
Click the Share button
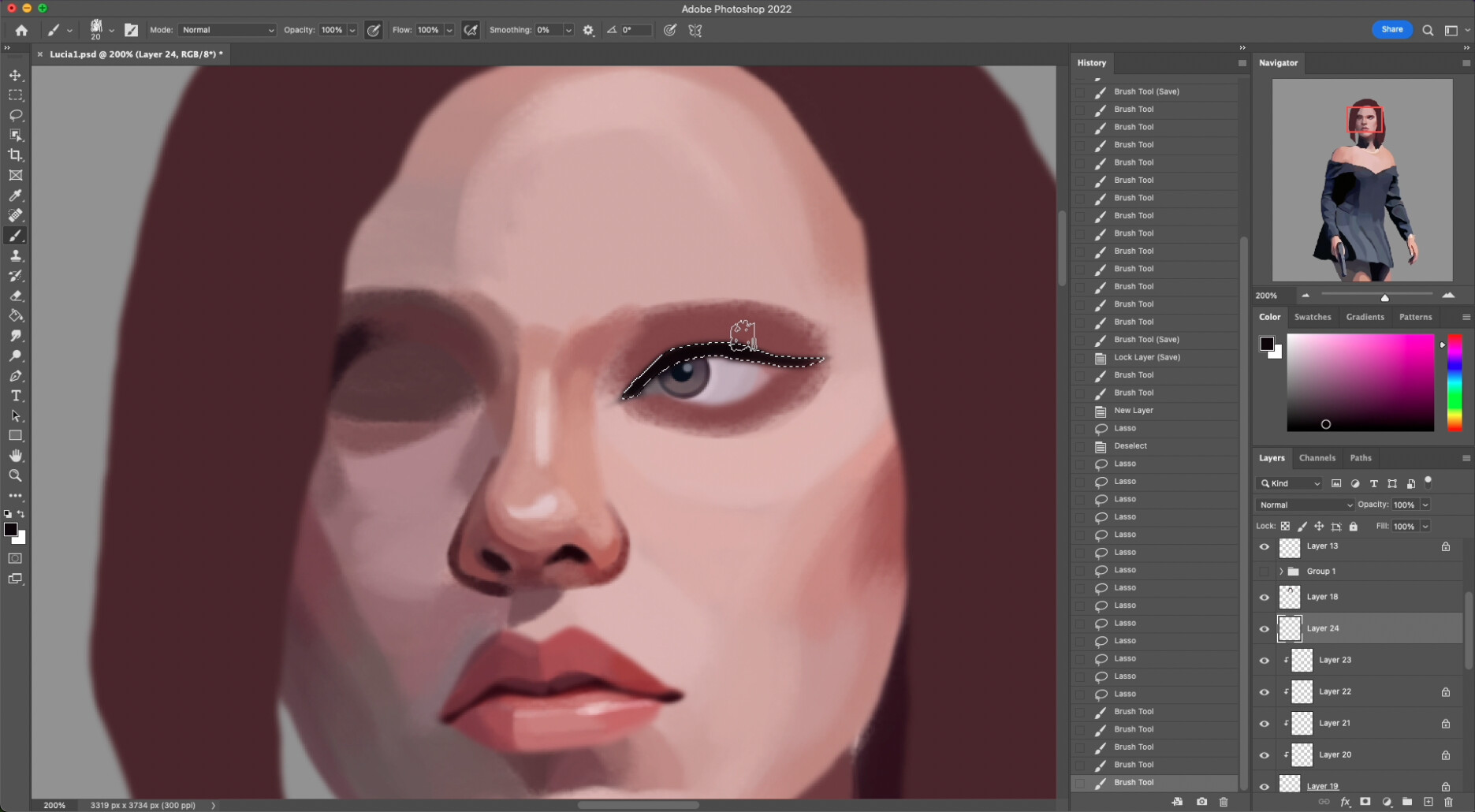1392,29
